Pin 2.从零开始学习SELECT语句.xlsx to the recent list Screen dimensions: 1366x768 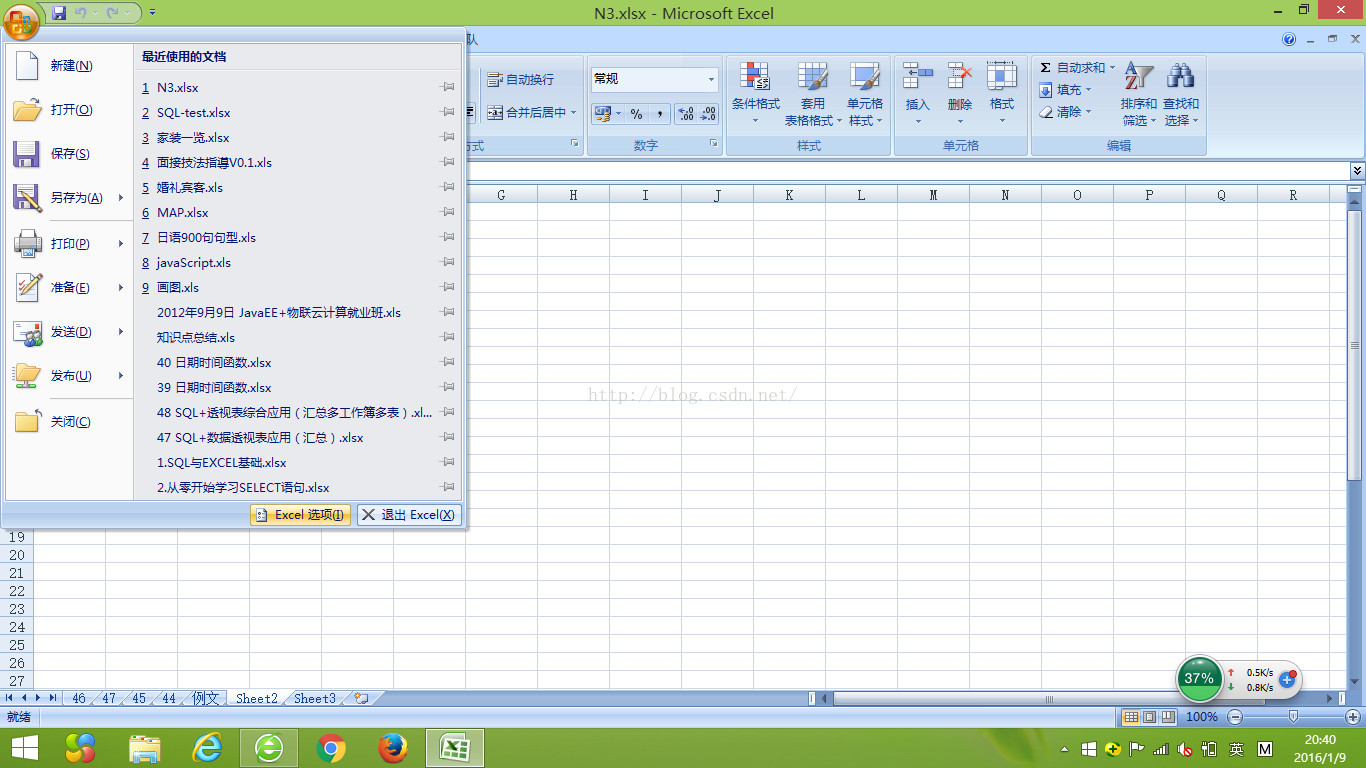tap(448, 488)
